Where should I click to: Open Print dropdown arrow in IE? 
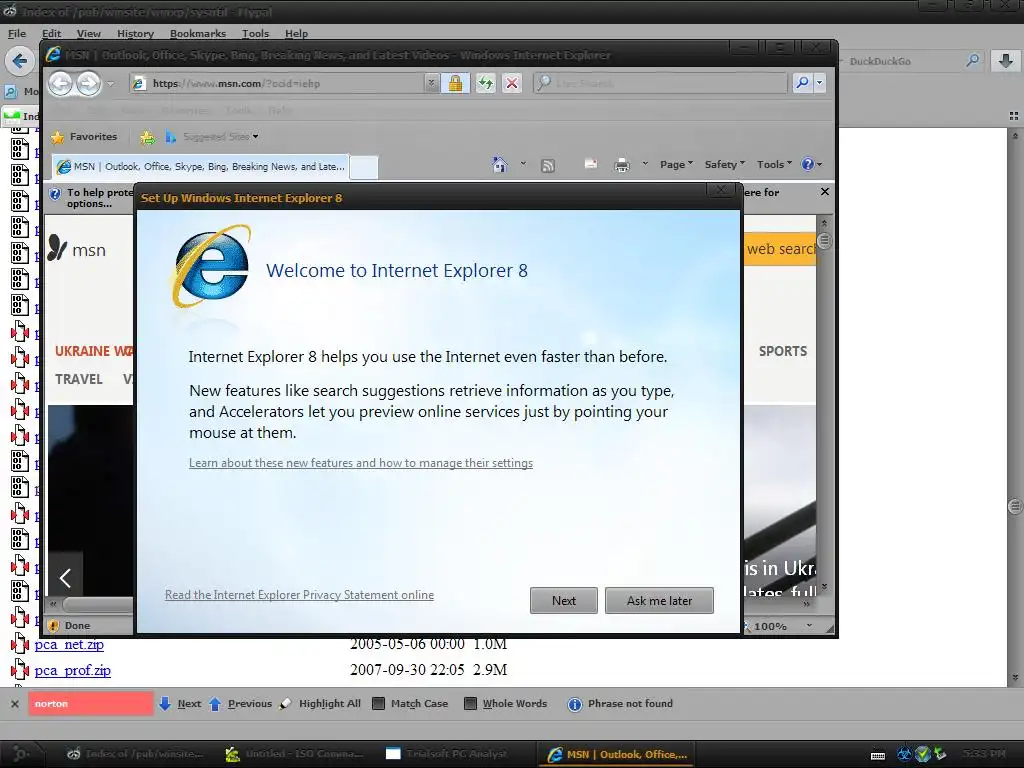click(x=645, y=164)
